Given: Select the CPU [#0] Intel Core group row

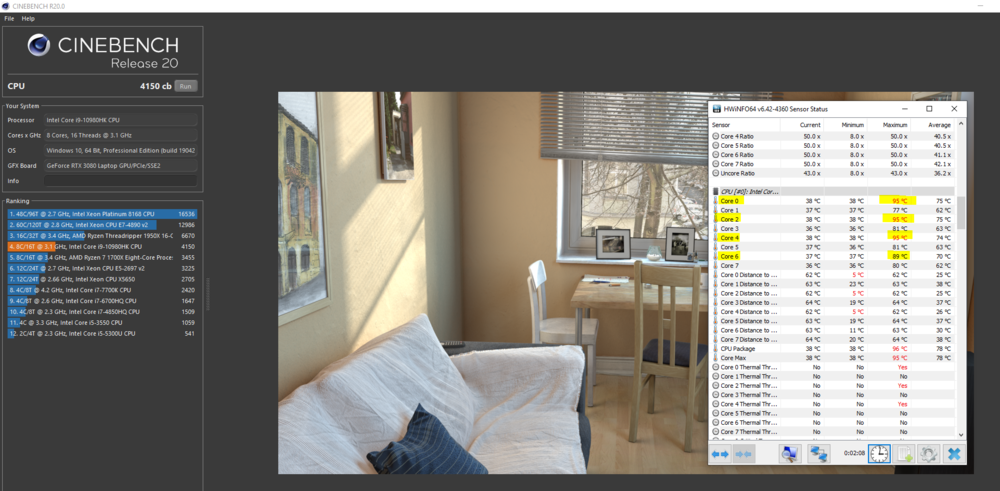Looking at the screenshot, I should [760, 191].
